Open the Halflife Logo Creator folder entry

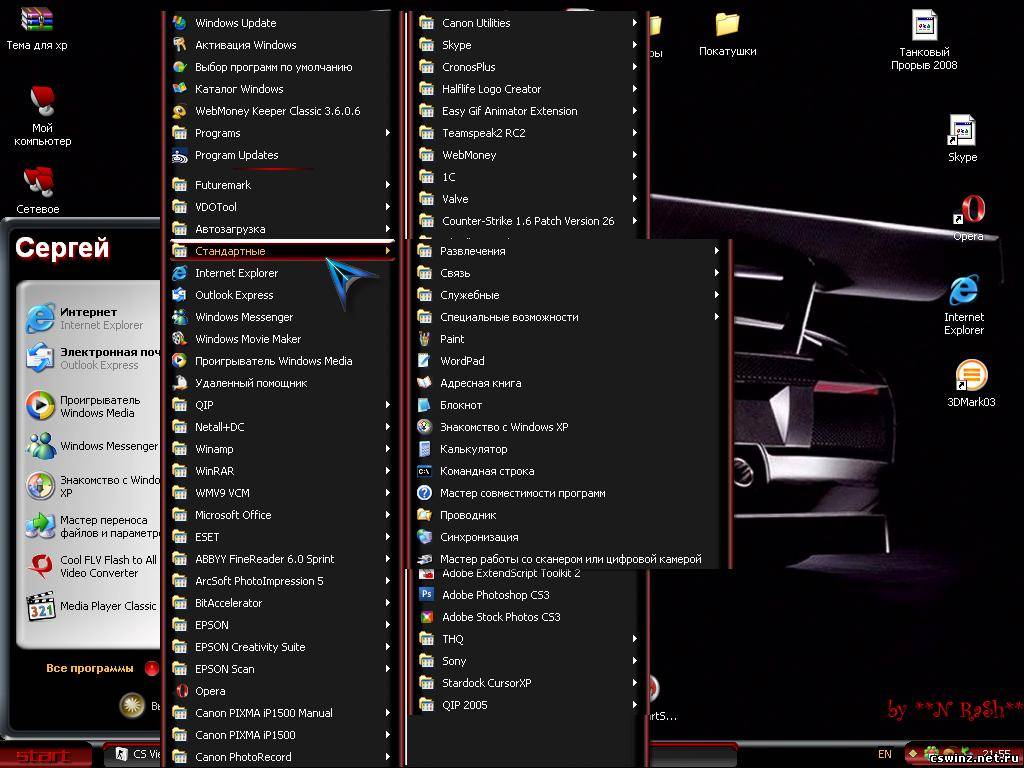(x=529, y=89)
